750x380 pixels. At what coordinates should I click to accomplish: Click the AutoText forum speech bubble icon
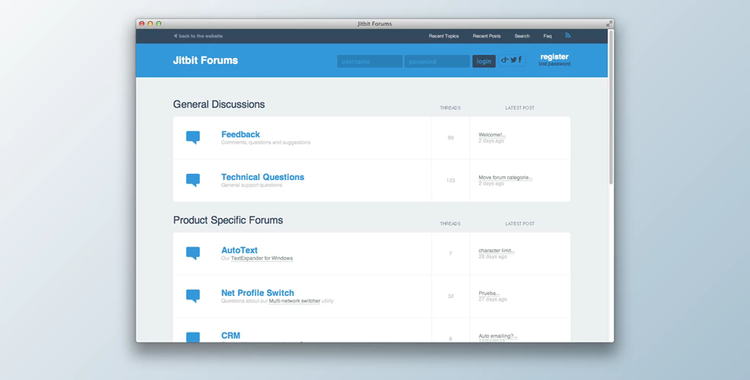coord(193,253)
